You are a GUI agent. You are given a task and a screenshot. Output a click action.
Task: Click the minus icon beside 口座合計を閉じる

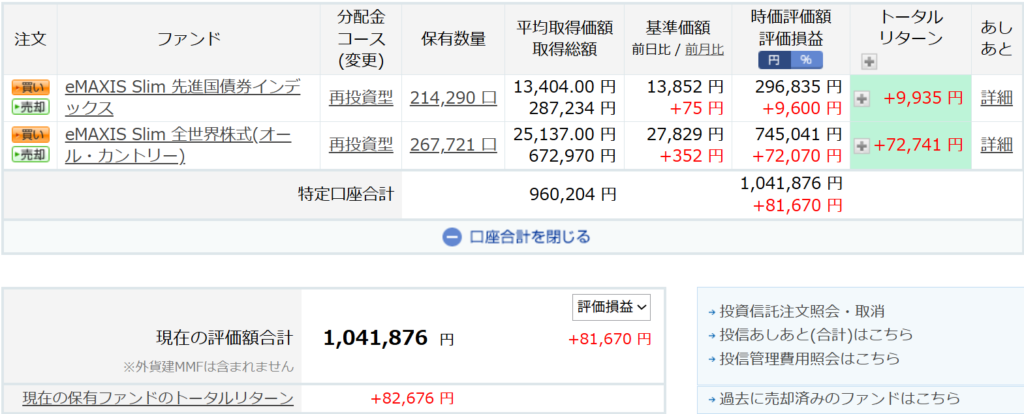click(451, 237)
